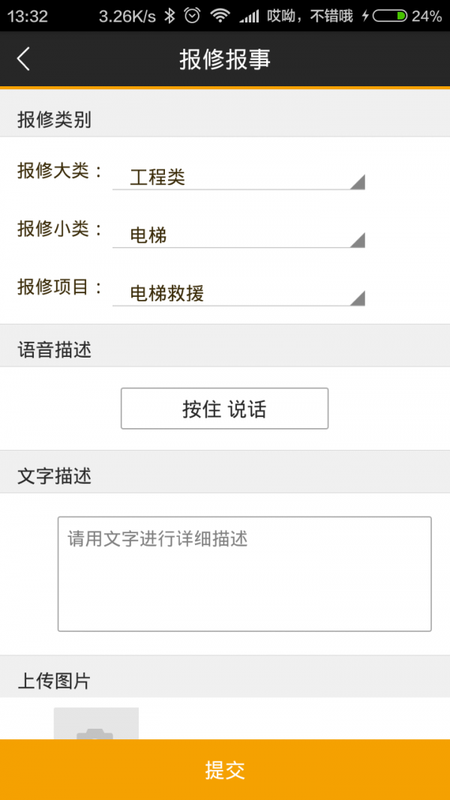Image resolution: width=450 pixels, height=800 pixels.
Task: Click the dropdown triangle beside 电梯救援
Action: (358, 298)
